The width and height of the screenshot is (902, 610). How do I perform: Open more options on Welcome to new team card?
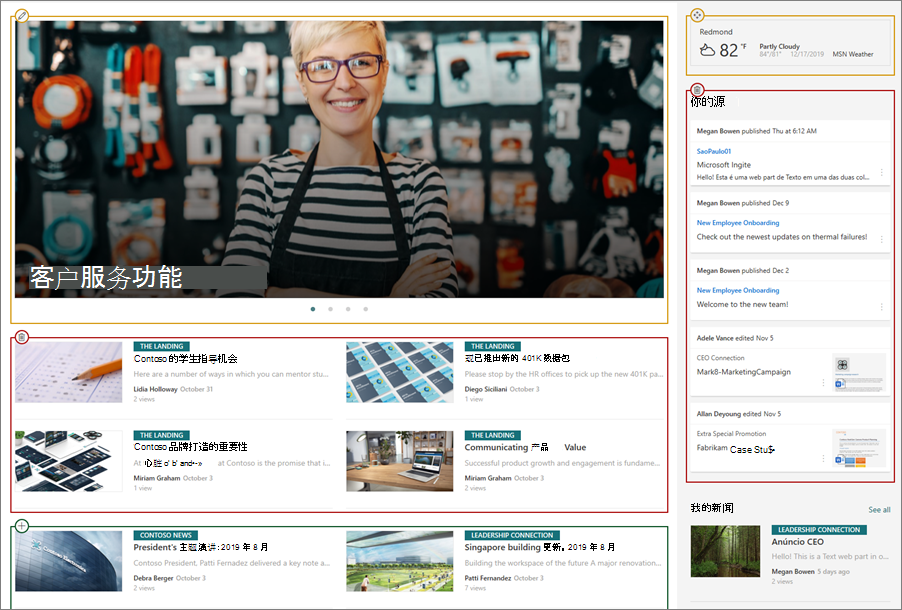click(x=881, y=307)
